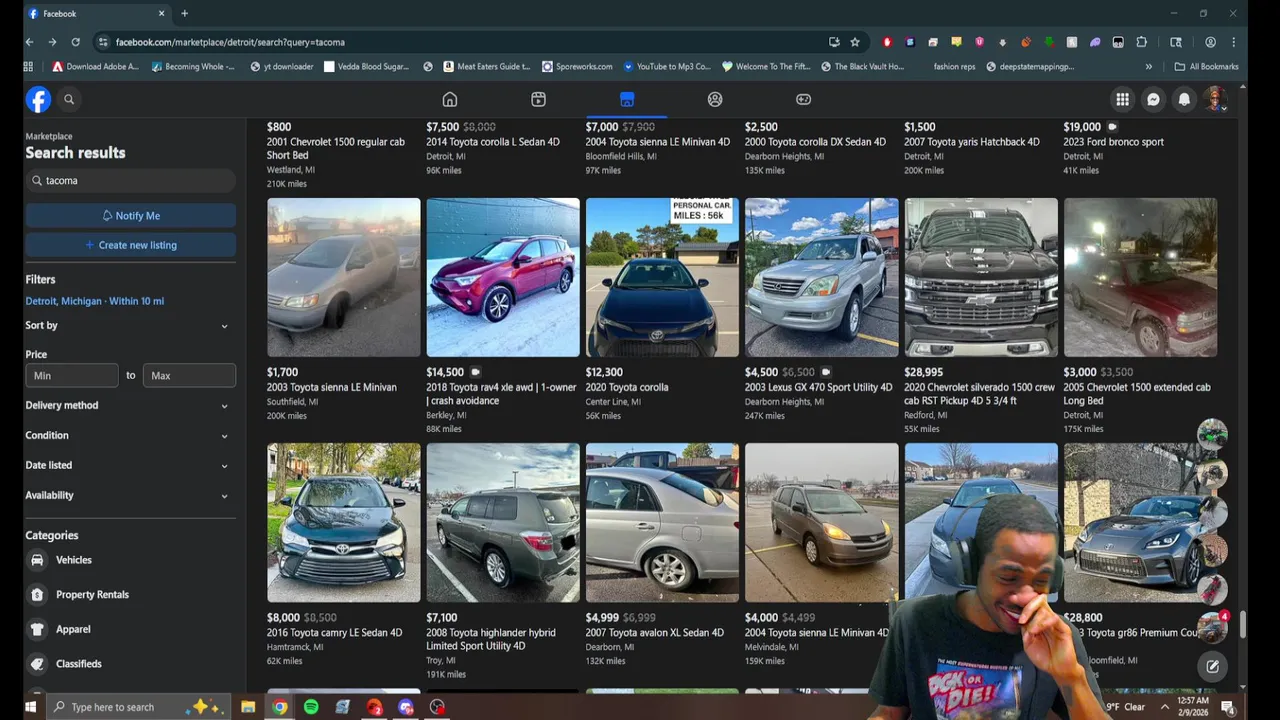Open the Chrome three-dot menu
Screen dimensions: 1280x720
click(x=1233, y=42)
